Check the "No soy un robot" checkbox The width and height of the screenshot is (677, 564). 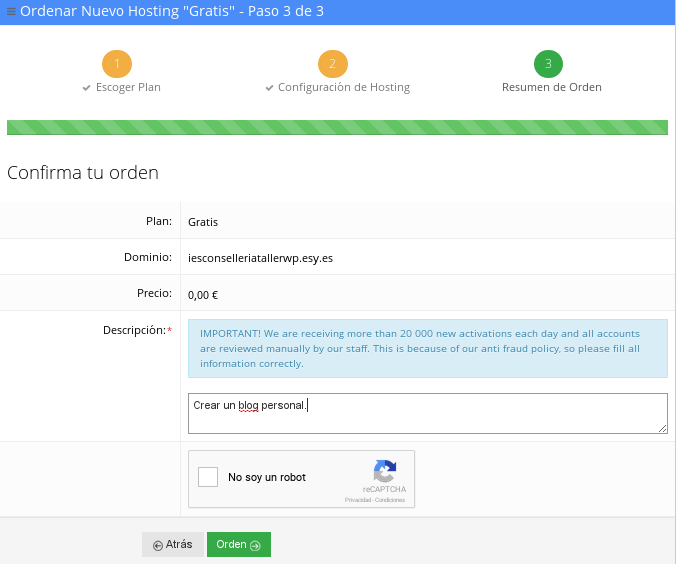point(208,477)
